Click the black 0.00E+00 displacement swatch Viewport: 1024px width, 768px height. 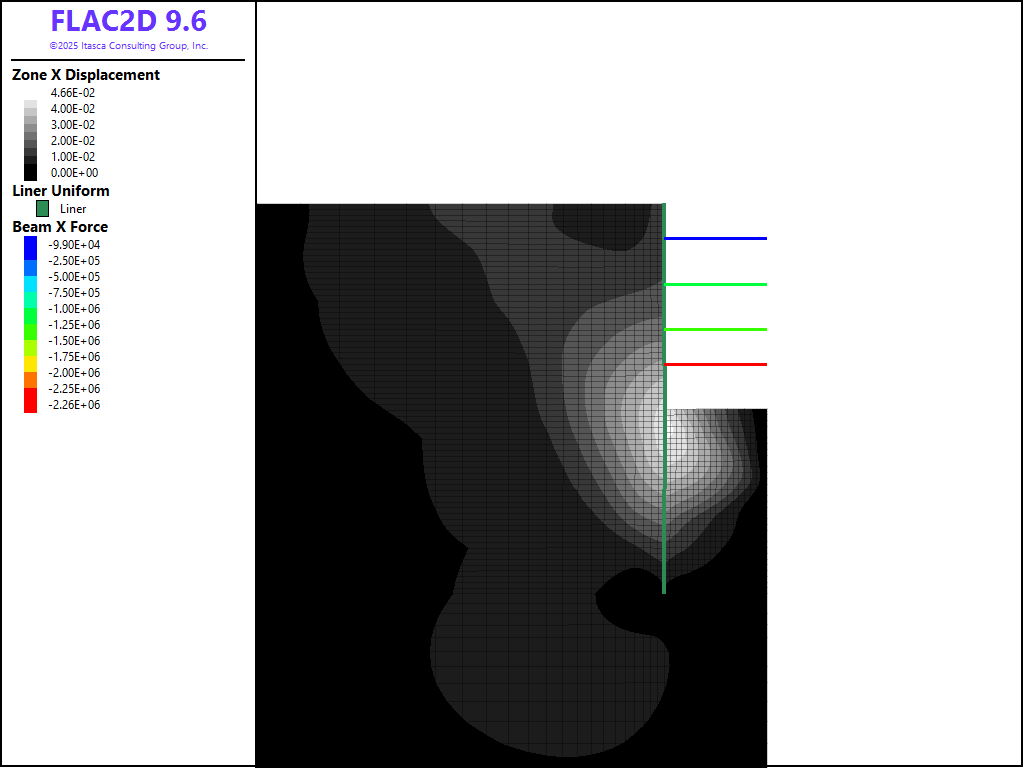31,172
